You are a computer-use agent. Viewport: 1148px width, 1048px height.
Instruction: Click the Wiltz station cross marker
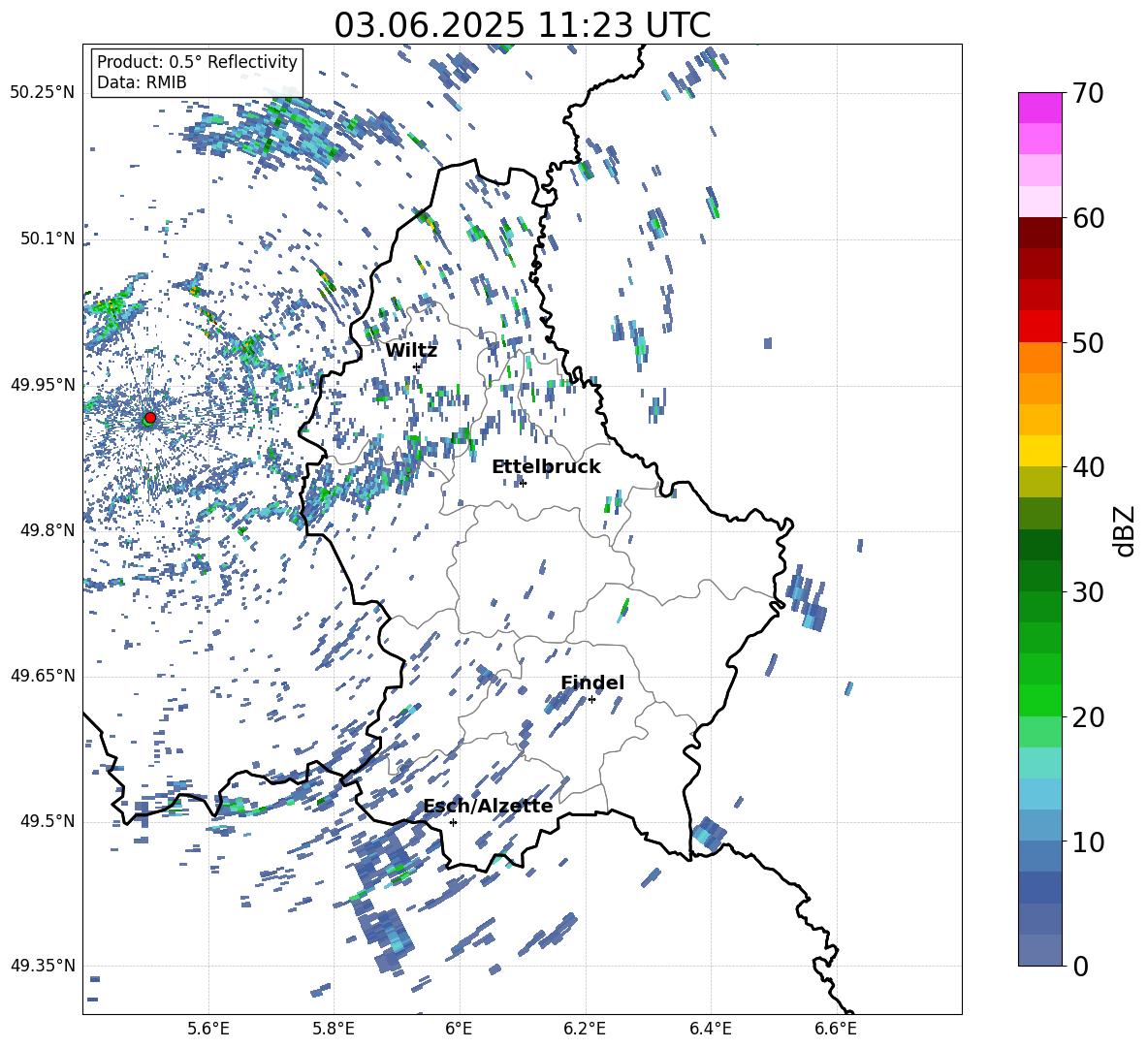(x=417, y=366)
